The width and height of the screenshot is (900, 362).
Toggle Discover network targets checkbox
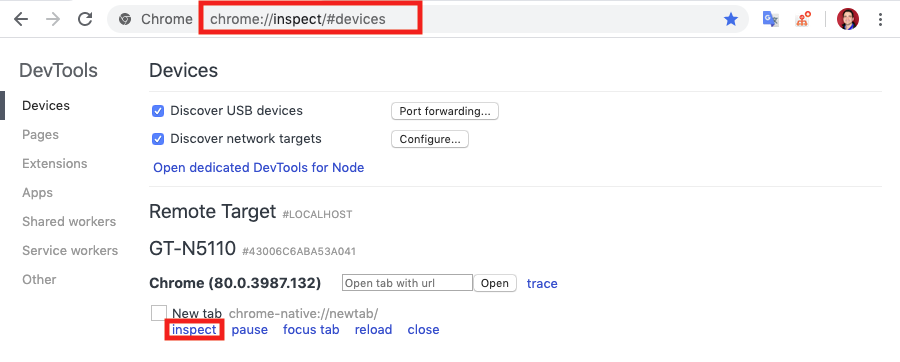pyautogui.click(x=158, y=139)
